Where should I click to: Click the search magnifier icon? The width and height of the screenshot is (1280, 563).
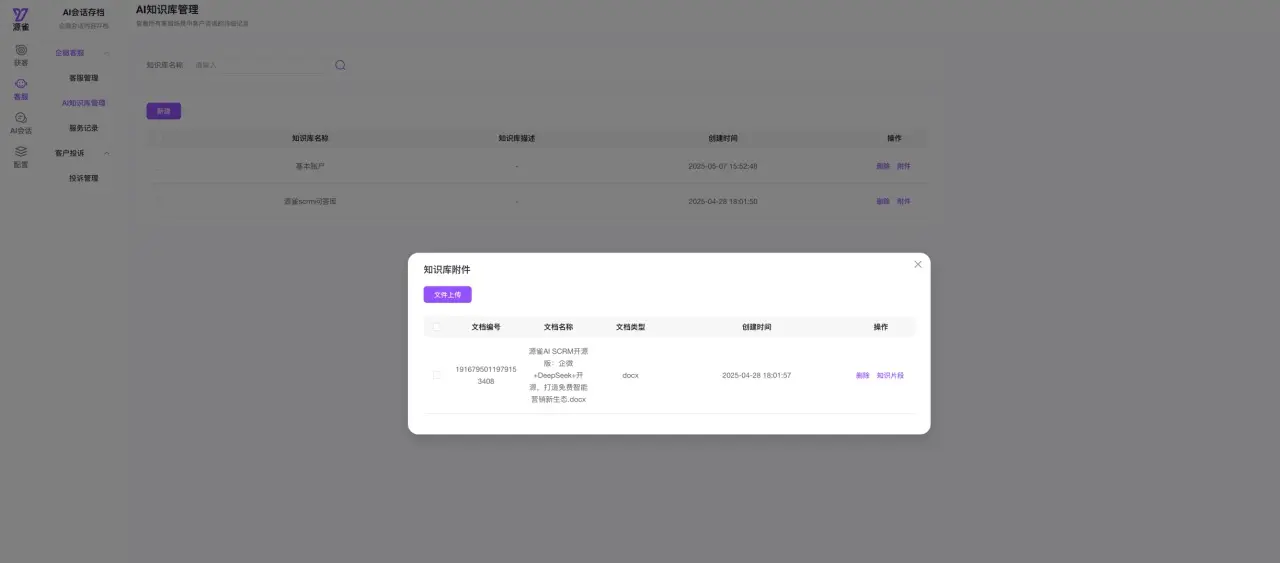coord(340,65)
